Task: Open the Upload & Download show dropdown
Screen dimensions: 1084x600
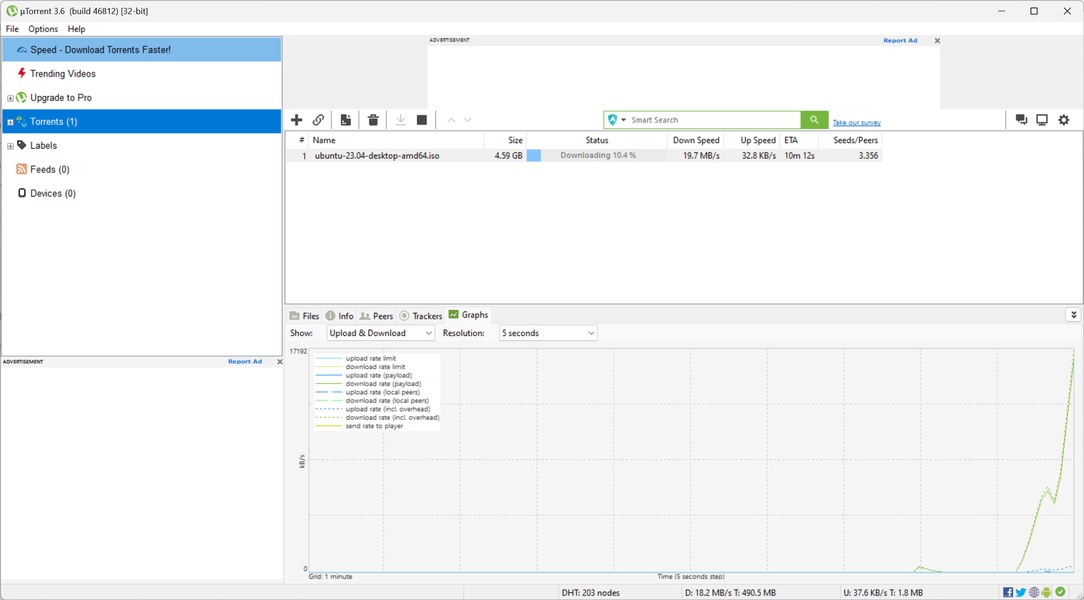Action: click(381, 333)
